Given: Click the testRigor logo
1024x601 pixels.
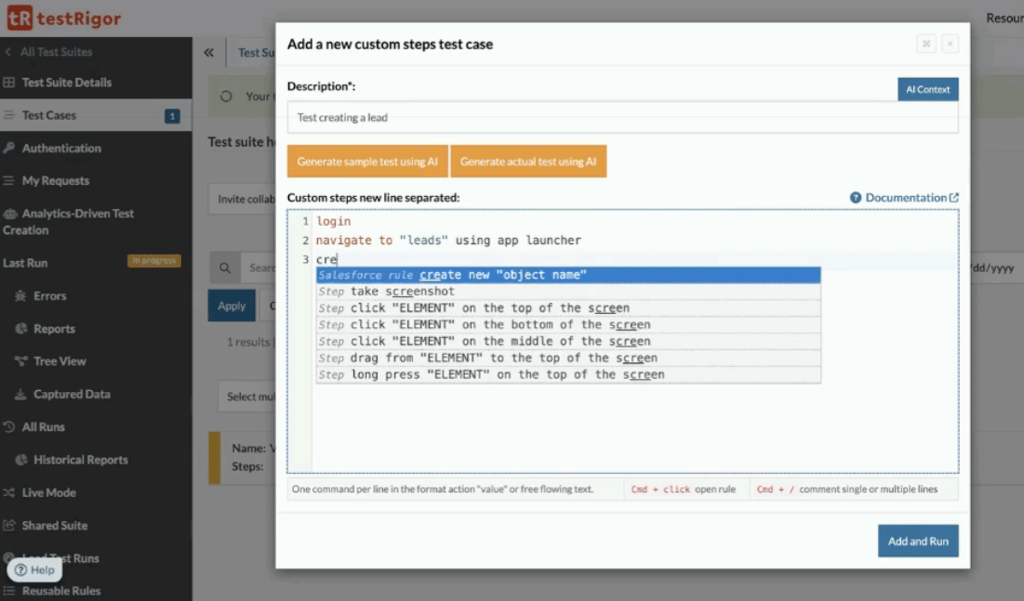Looking at the screenshot, I should coord(64,18).
